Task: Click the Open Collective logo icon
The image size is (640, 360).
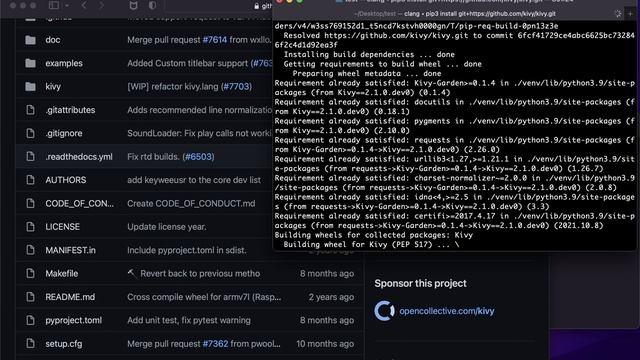Action: (x=384, y=311)
